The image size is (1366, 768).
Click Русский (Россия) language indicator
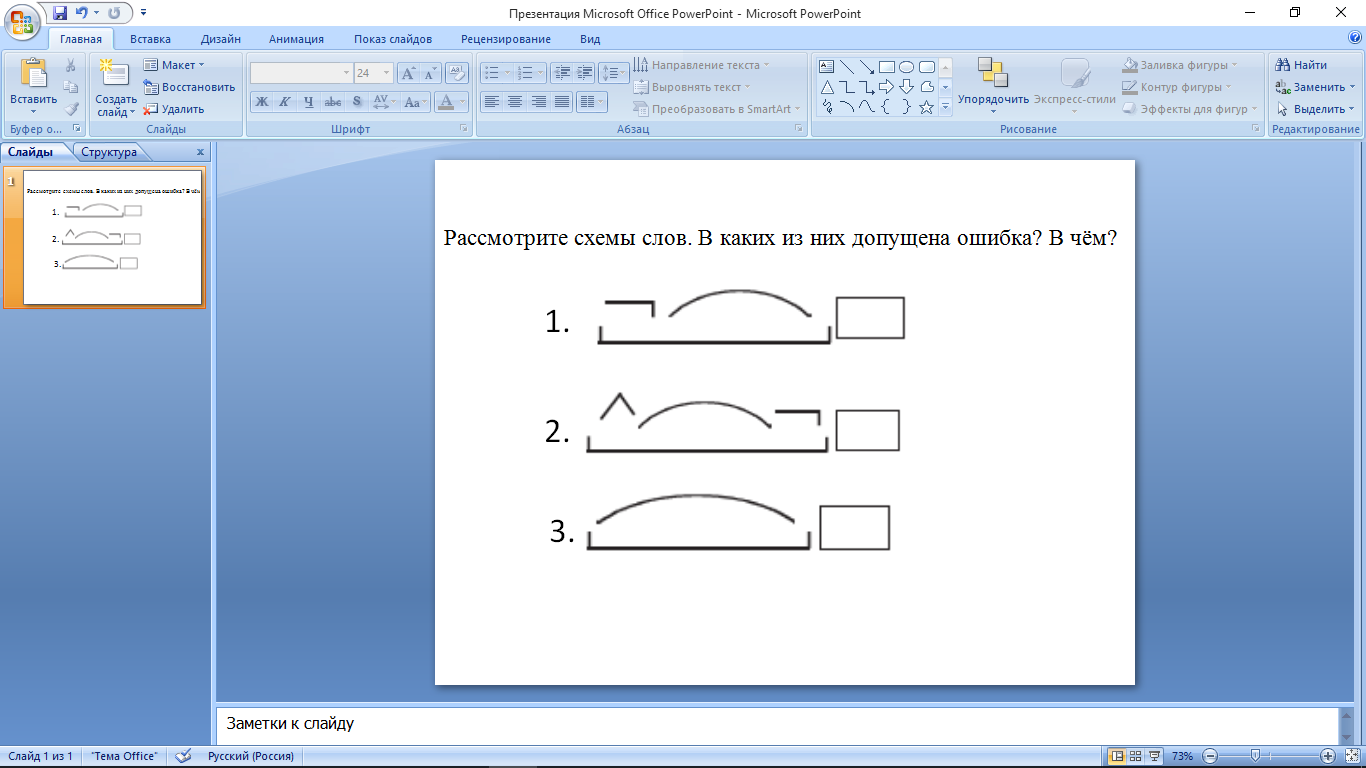251,756
